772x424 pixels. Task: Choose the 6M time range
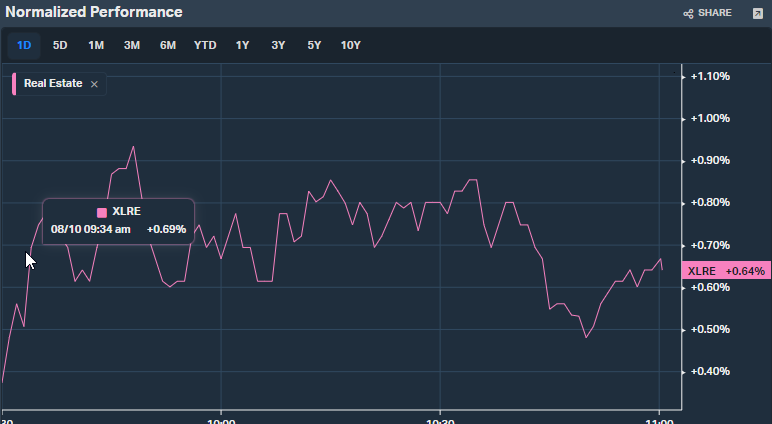click(x=168, y=45)
